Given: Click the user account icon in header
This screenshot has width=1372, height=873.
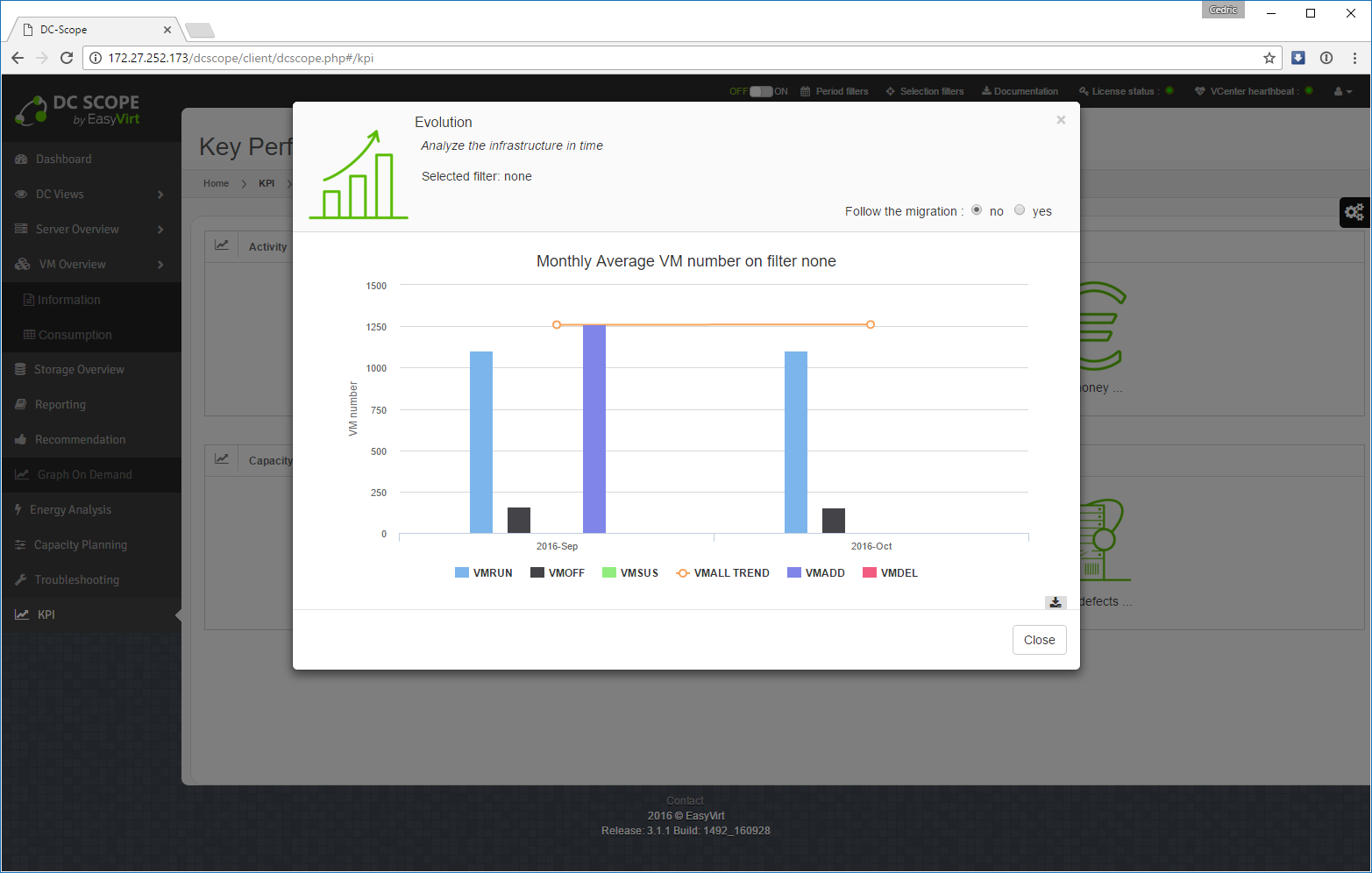Looking at the screenshot, I should pyautogui.click(x=1341, y=91).
